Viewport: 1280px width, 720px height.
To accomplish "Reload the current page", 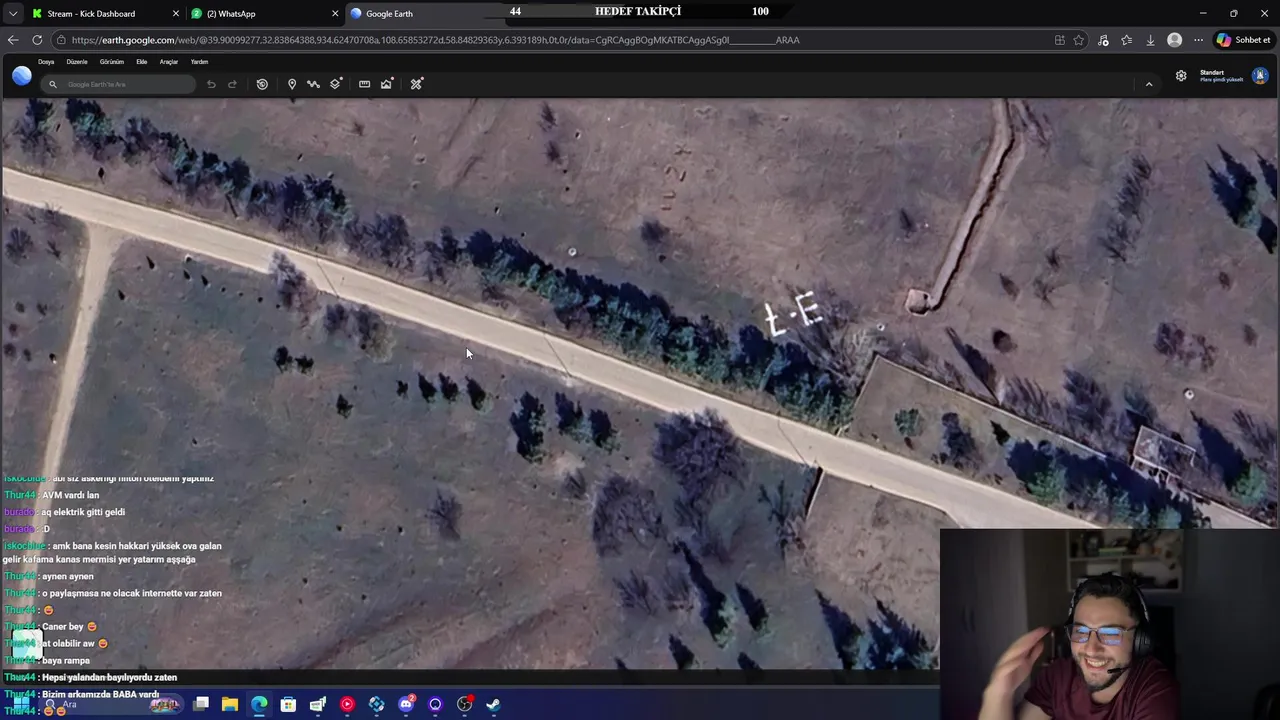I will pos(37,40).
